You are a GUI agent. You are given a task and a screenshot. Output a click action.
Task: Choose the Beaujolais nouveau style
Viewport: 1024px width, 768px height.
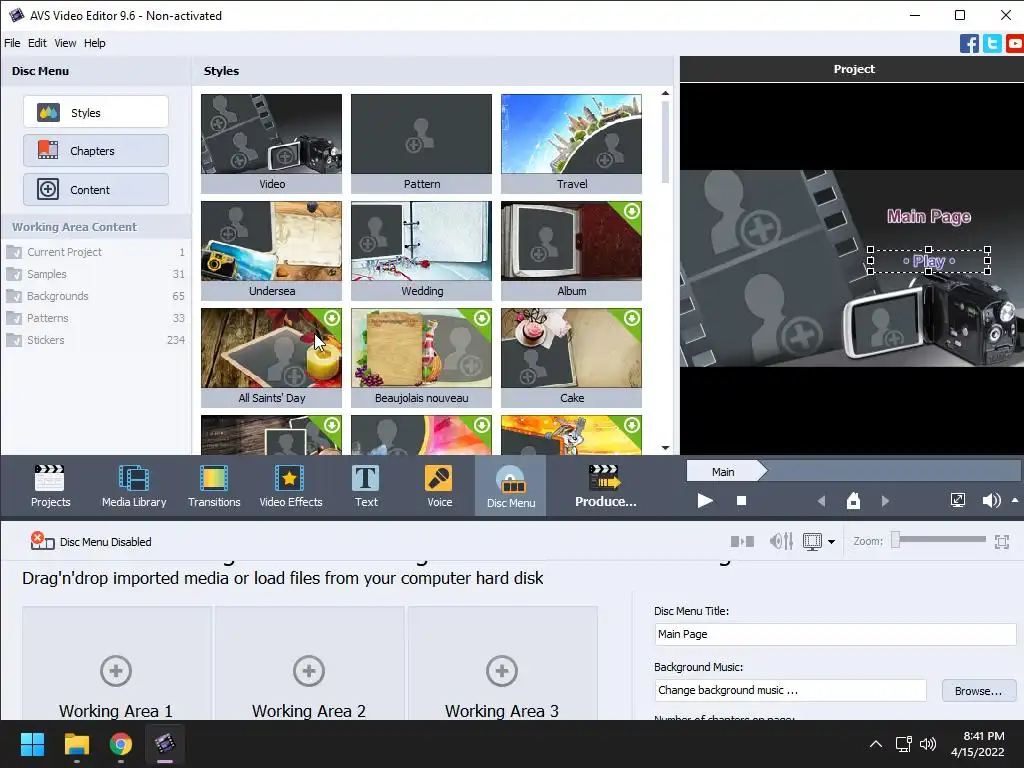[x=421, y=357]
